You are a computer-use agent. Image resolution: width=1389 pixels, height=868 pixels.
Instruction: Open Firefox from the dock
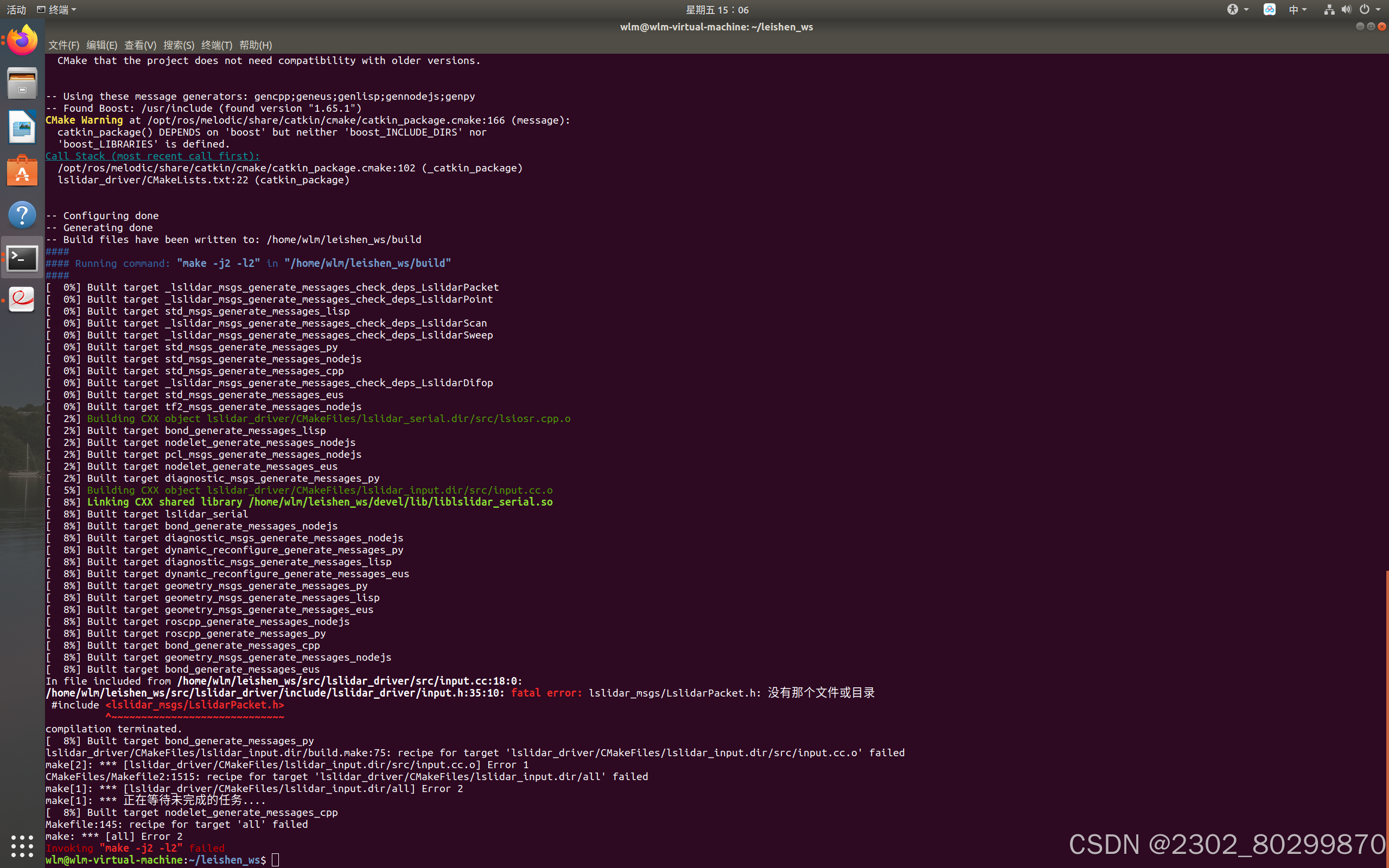(x=22, y=40)
